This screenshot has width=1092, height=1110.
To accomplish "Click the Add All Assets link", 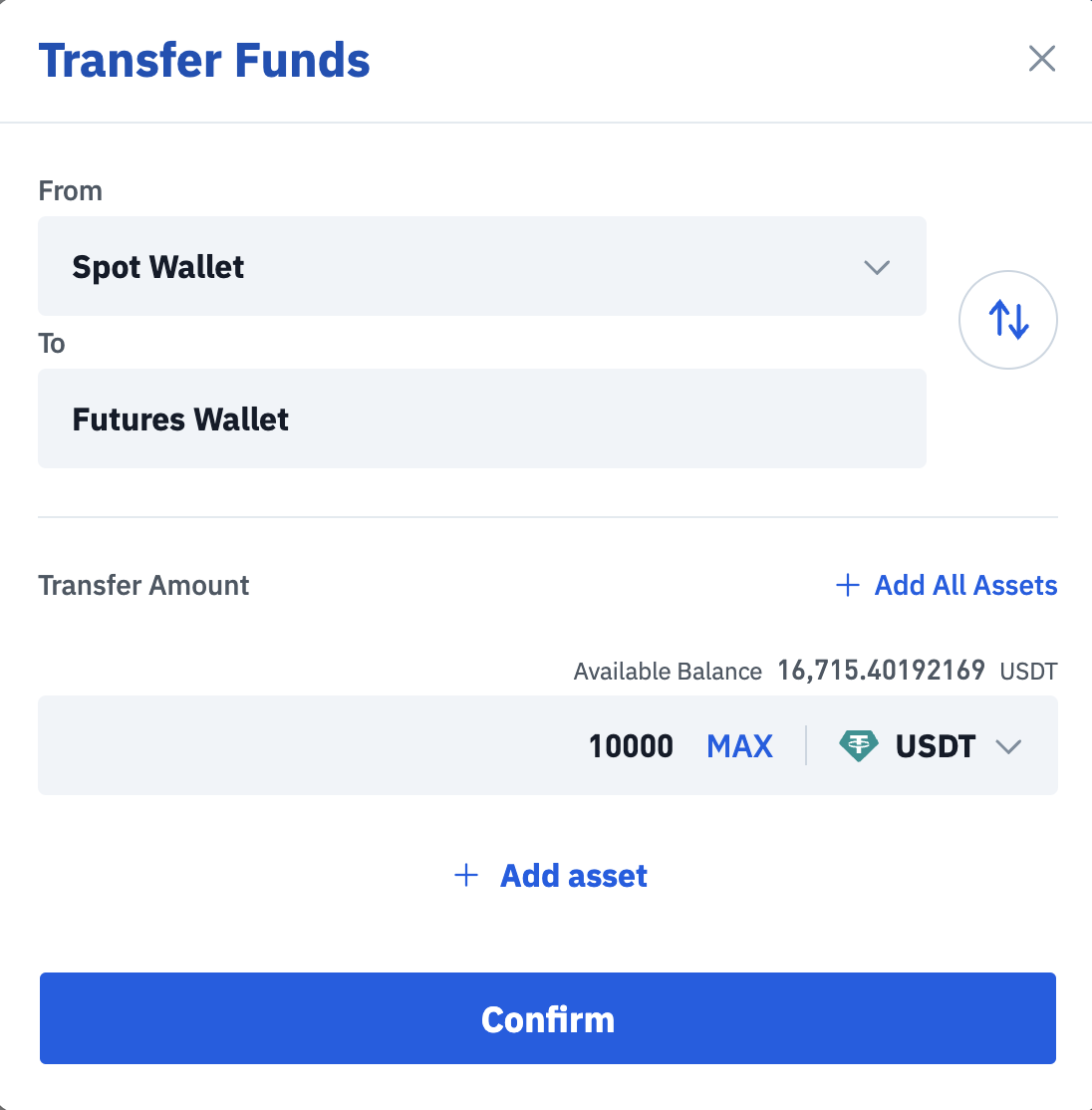I will (965, 585).
